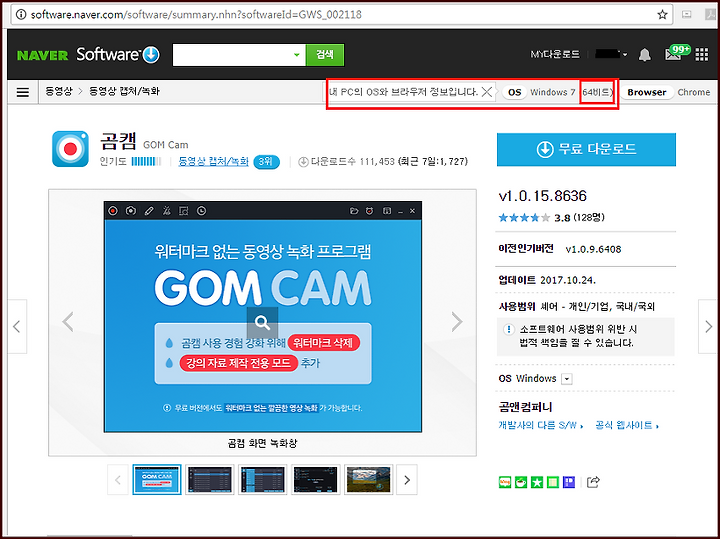
Task: Click the legal warning exclamation icon
Action: [509, 330]
